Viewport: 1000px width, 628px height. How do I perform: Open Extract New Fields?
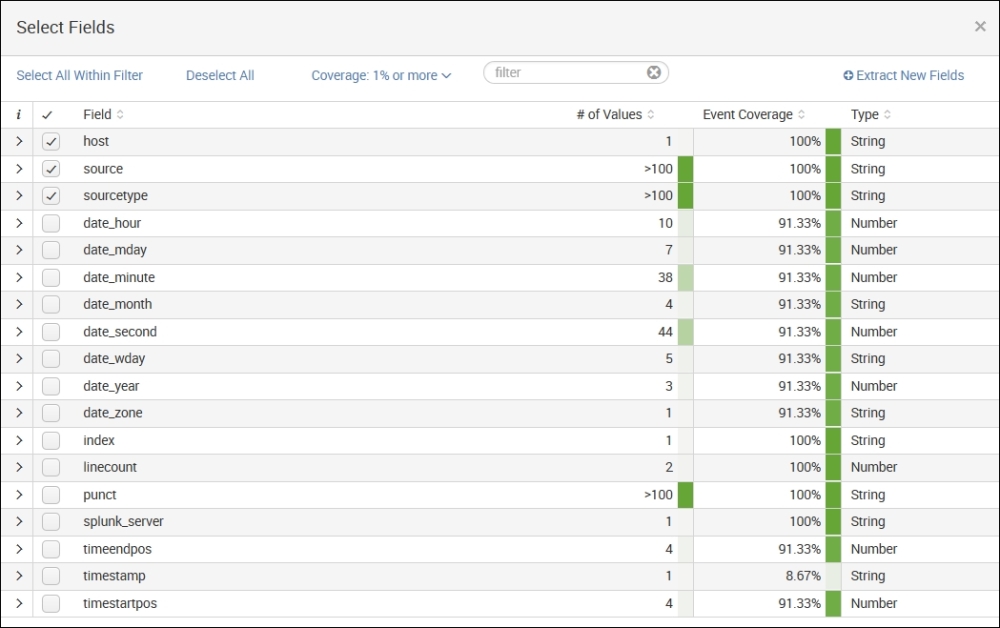pyautogui.click(x=904, y=76)
